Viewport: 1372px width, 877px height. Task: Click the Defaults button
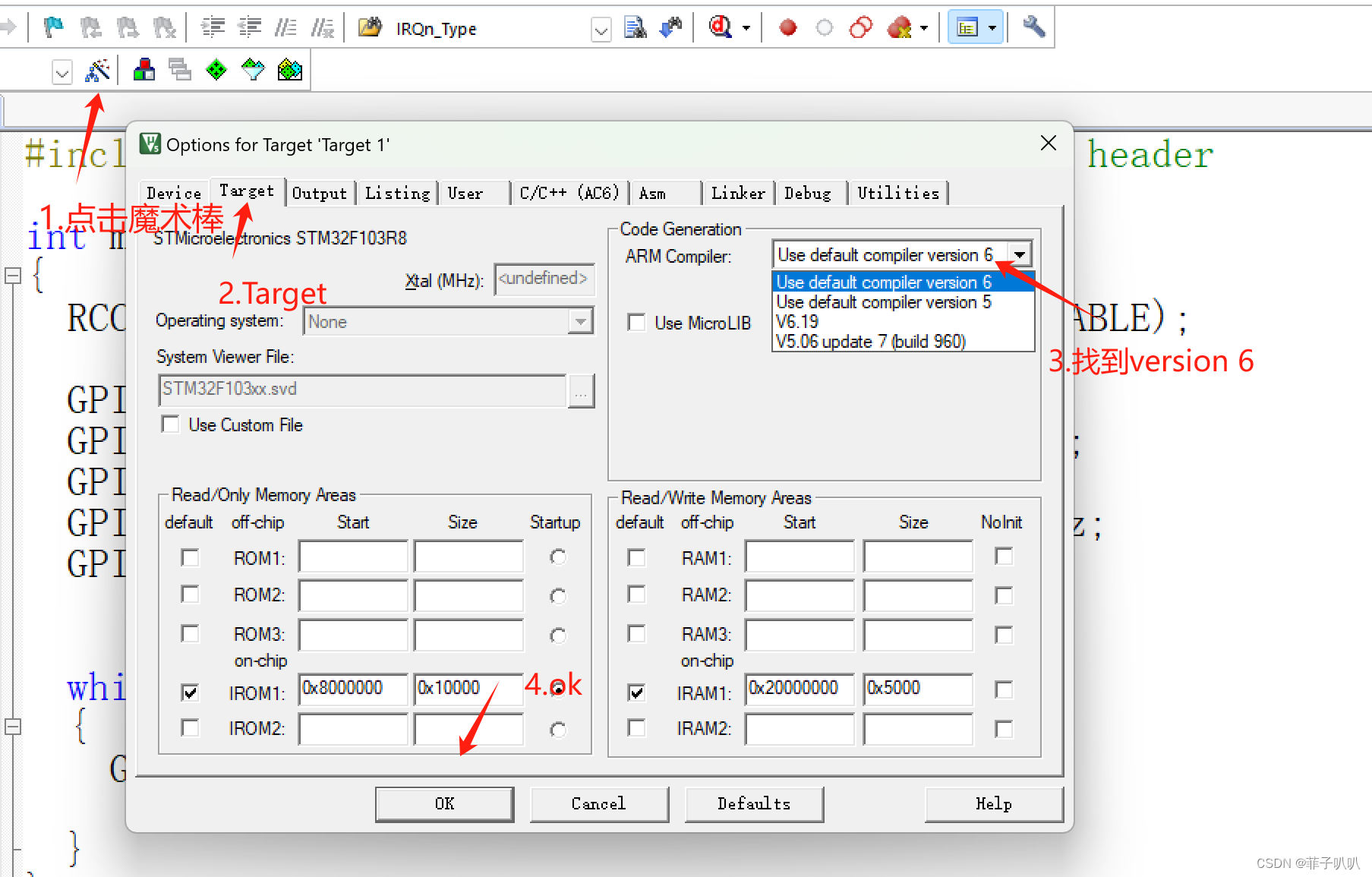(754, 803)
